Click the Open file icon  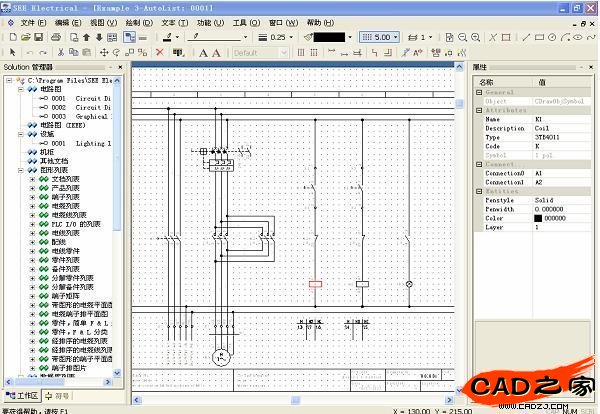tap(24, 37)
